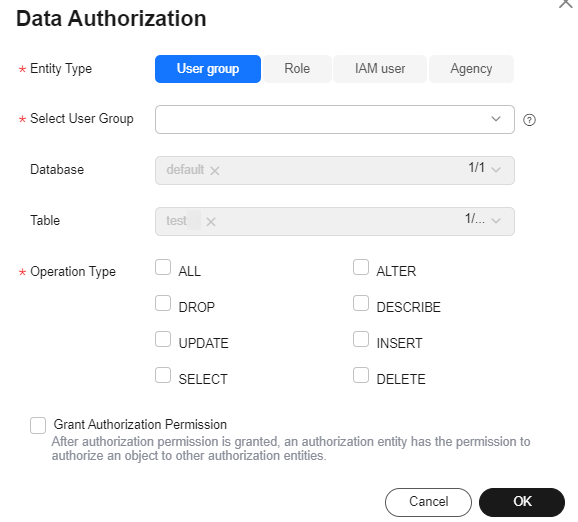This screenshot has height=522, width=578.
Task: Check the ALL operation checkbox
Action: click(163, 267)
